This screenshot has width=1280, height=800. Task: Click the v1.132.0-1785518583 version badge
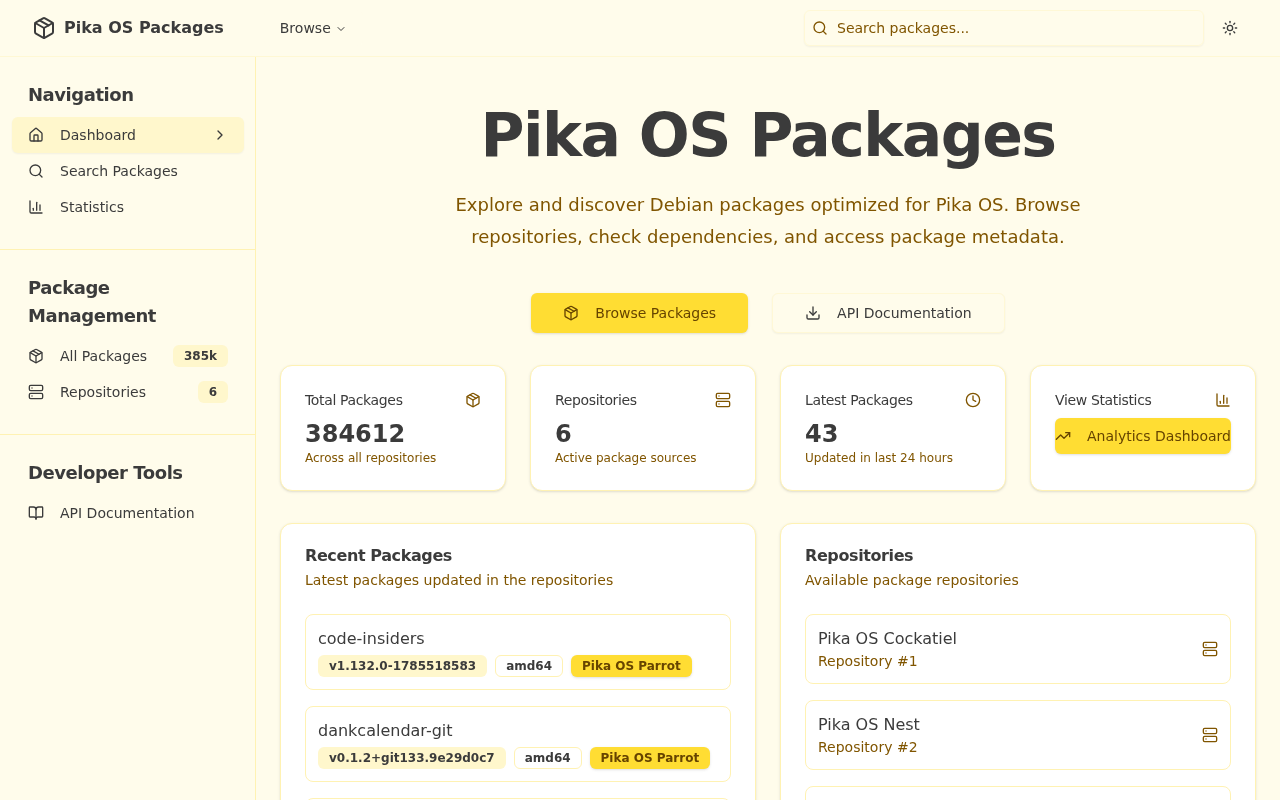[402, 666]
